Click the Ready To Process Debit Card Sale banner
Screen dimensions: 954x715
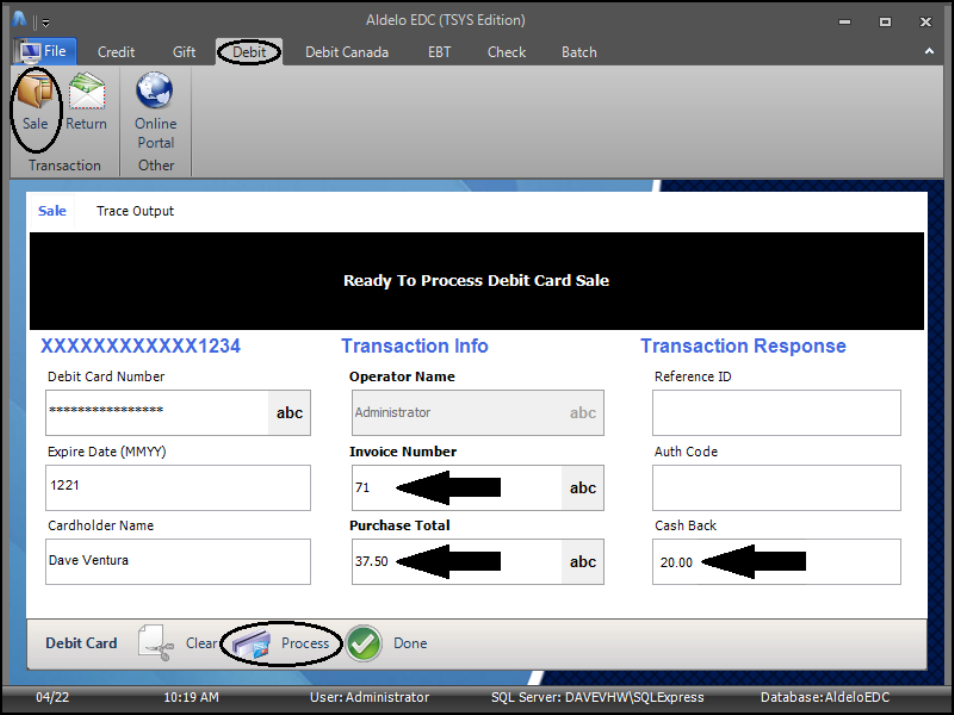pos(476,281)
